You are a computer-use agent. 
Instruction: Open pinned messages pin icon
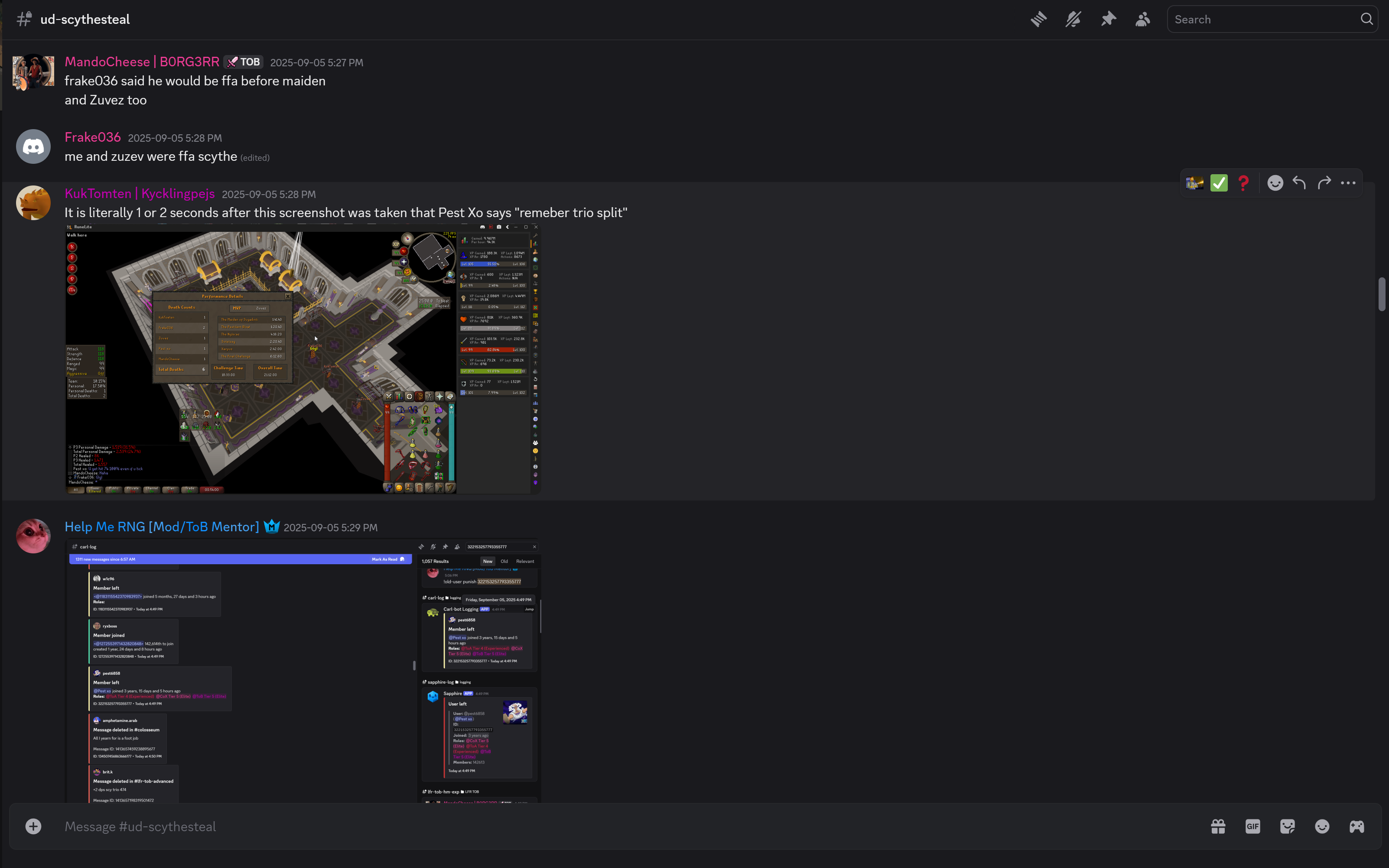[1108, 20]
